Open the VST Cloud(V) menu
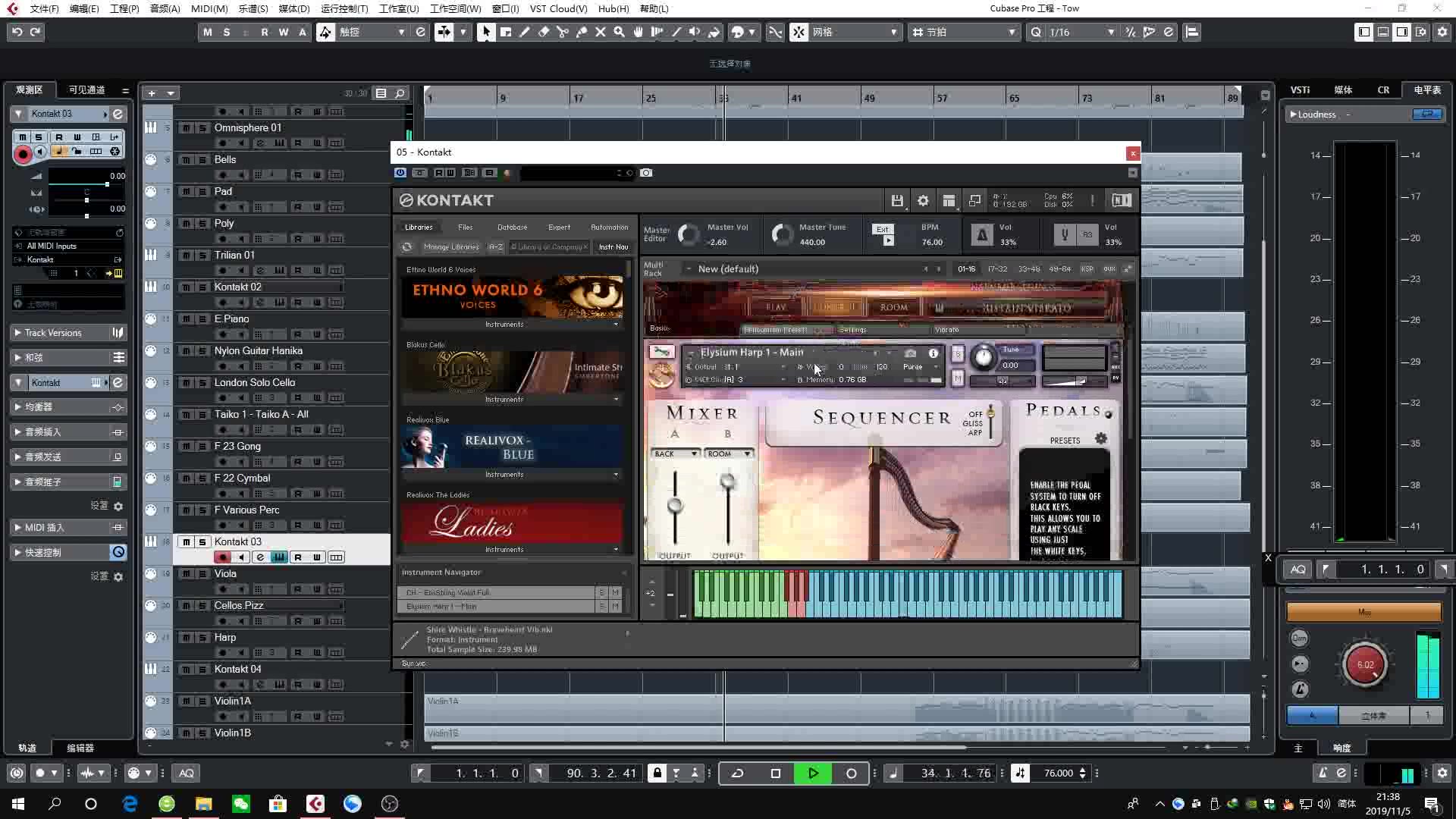Image resolution: width=1456 pixels, height=819 pixels. [x=558, y=8]
